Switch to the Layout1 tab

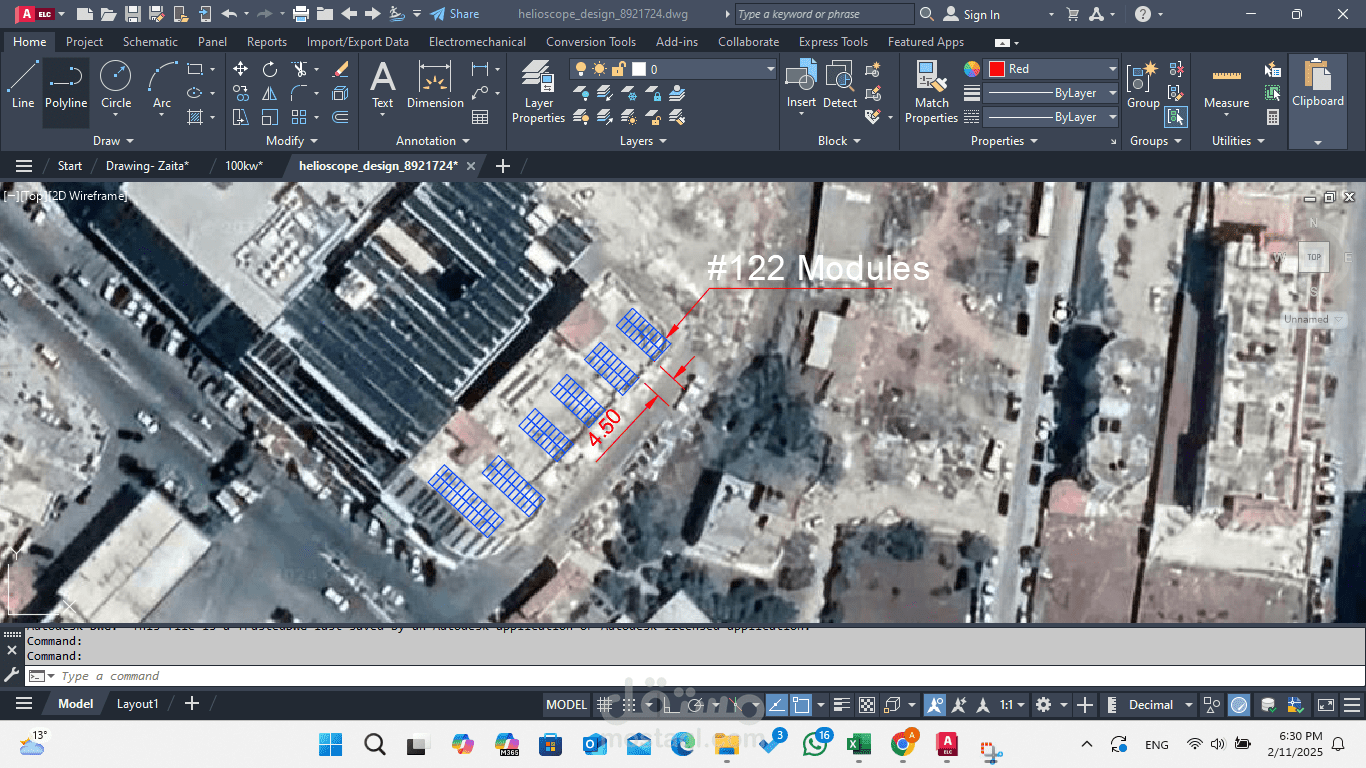(x=138, y=704)
